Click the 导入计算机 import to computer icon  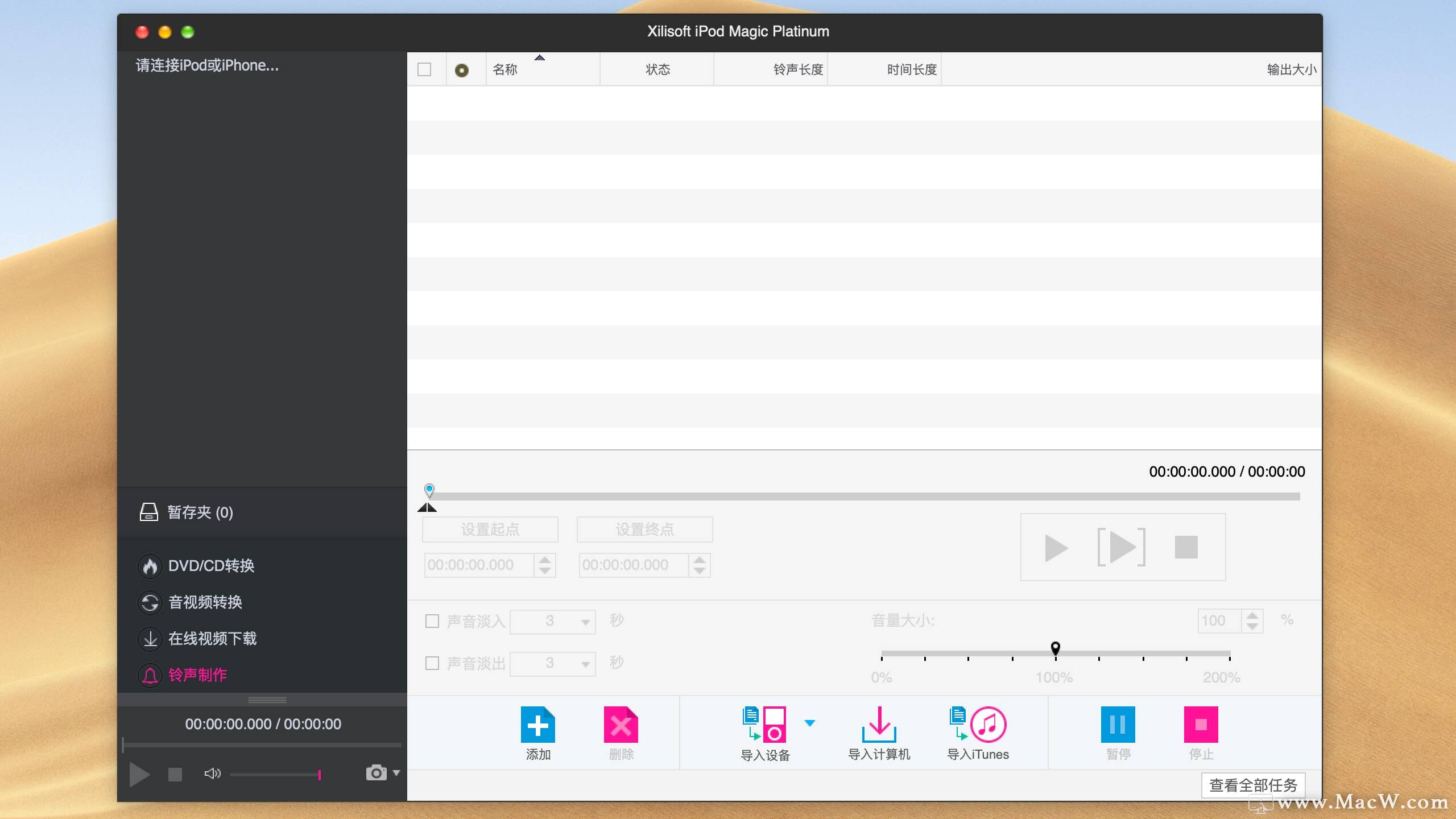[879, 724]
